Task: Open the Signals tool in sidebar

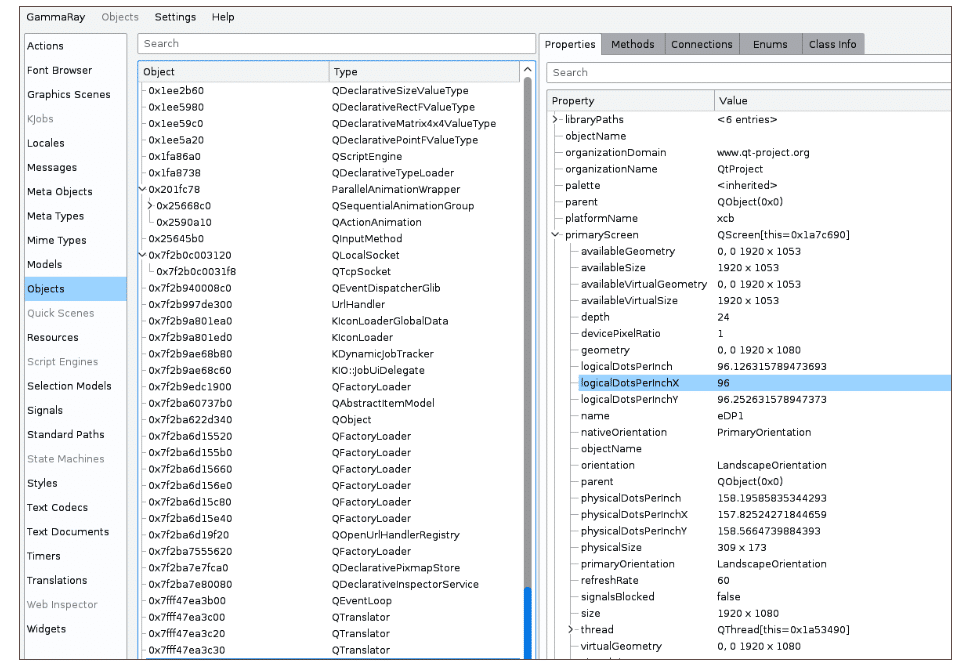Action: (45, 411)
